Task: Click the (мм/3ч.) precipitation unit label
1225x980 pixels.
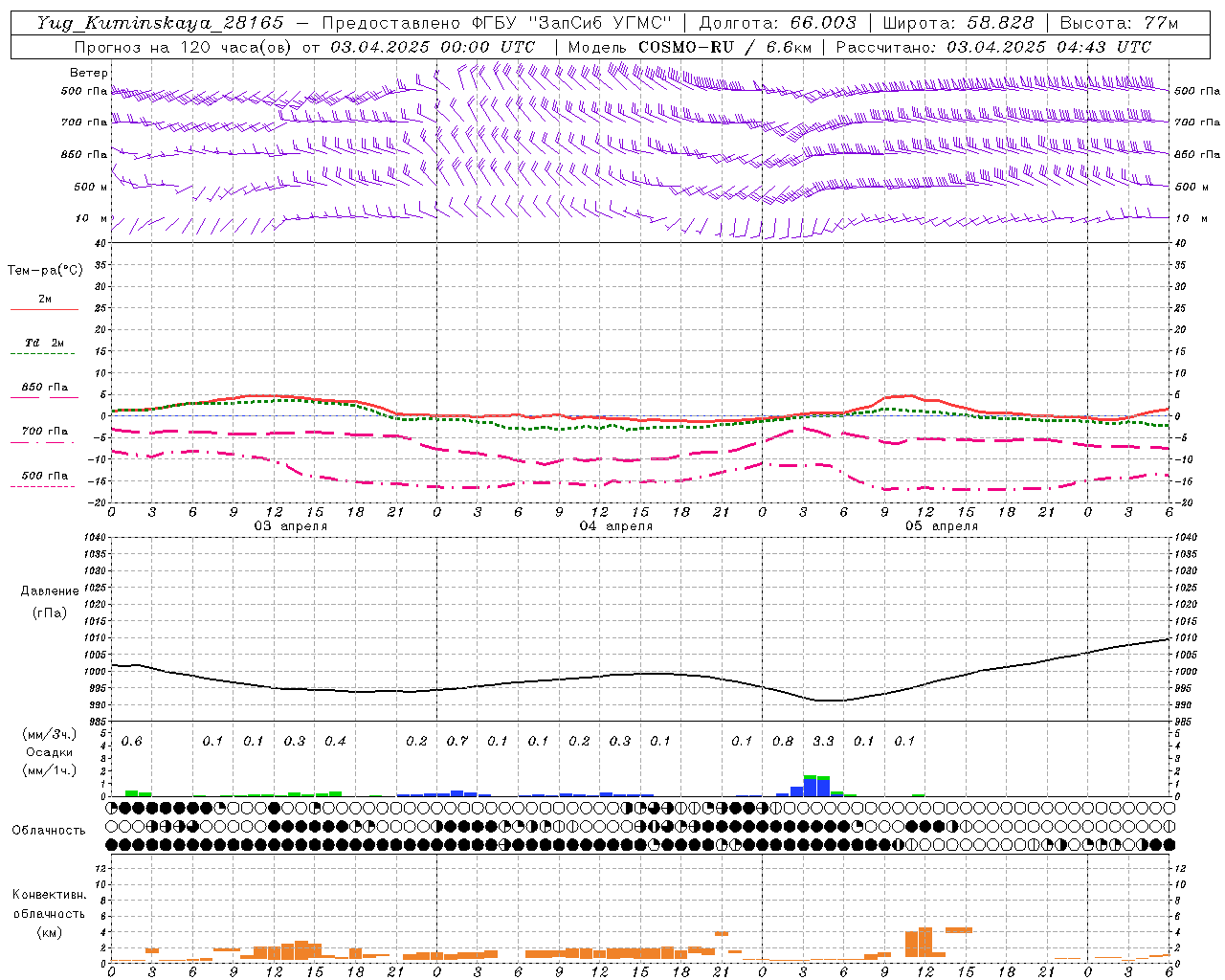Action: 50,734
